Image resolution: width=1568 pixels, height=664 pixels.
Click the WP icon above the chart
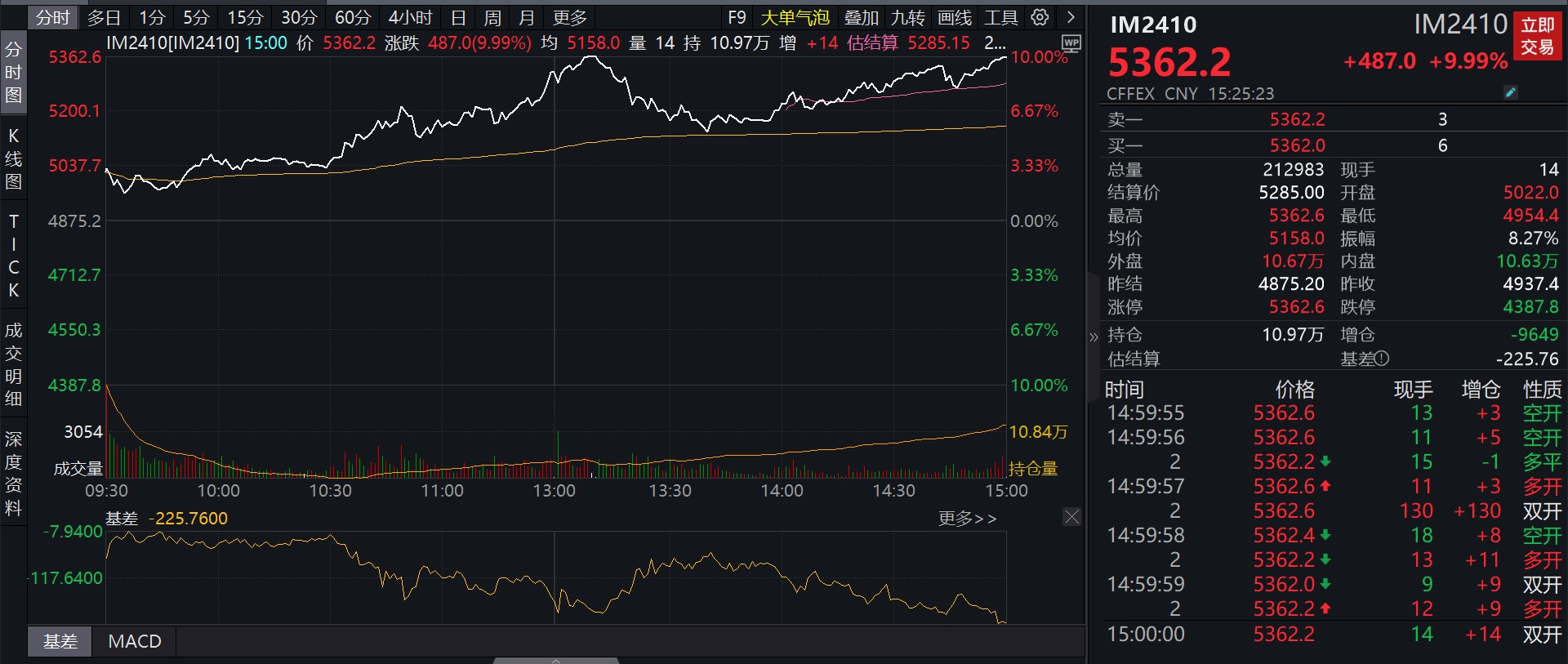[x=1071, y=43]
